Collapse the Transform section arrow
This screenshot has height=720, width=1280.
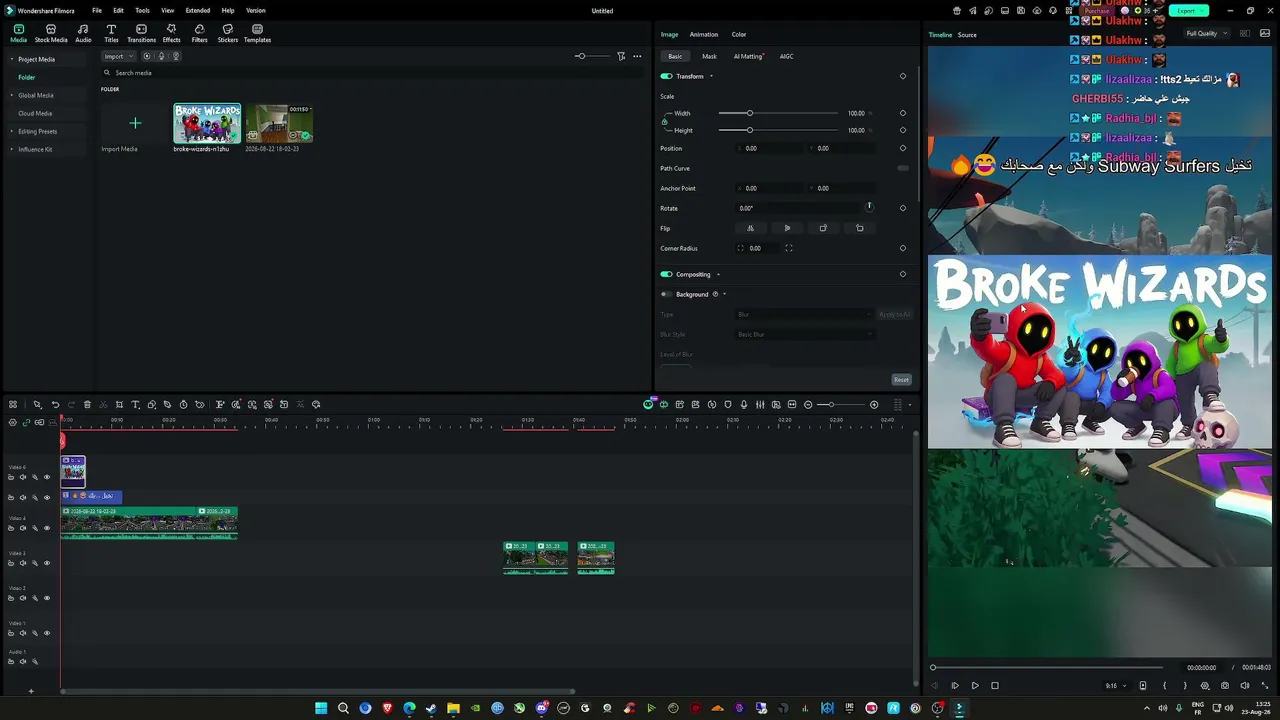tap(711, 76)
